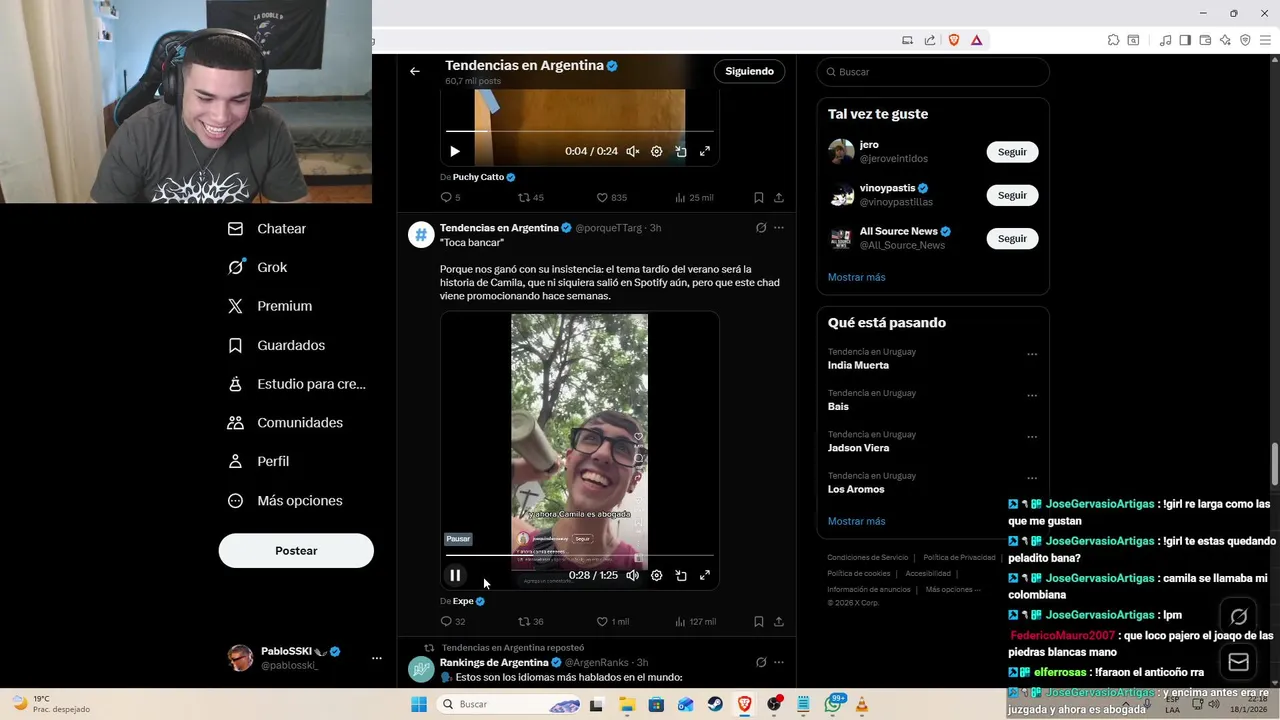
Task: Open playback settings on the Camila video
Action: click(657, 575)
